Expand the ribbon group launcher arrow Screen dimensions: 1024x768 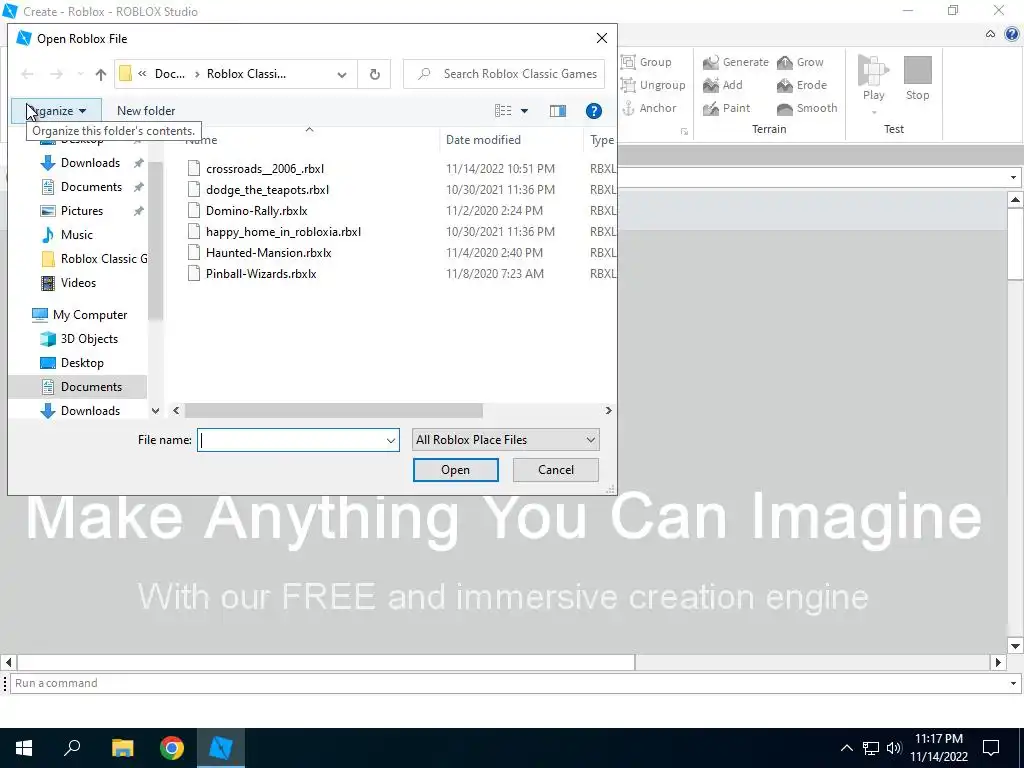pos(684,132)
